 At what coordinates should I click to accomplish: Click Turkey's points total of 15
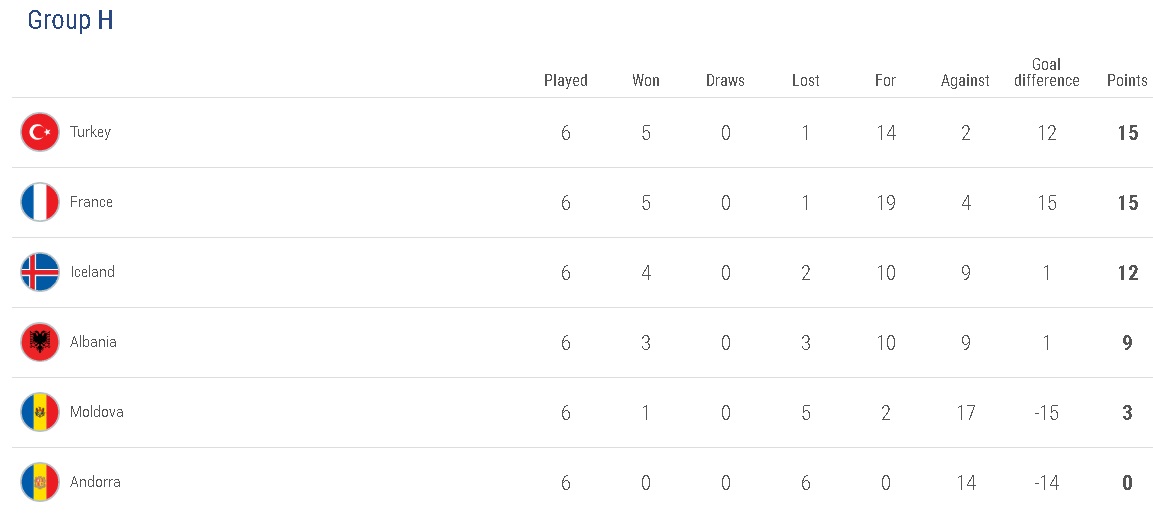coord(1128,133)
